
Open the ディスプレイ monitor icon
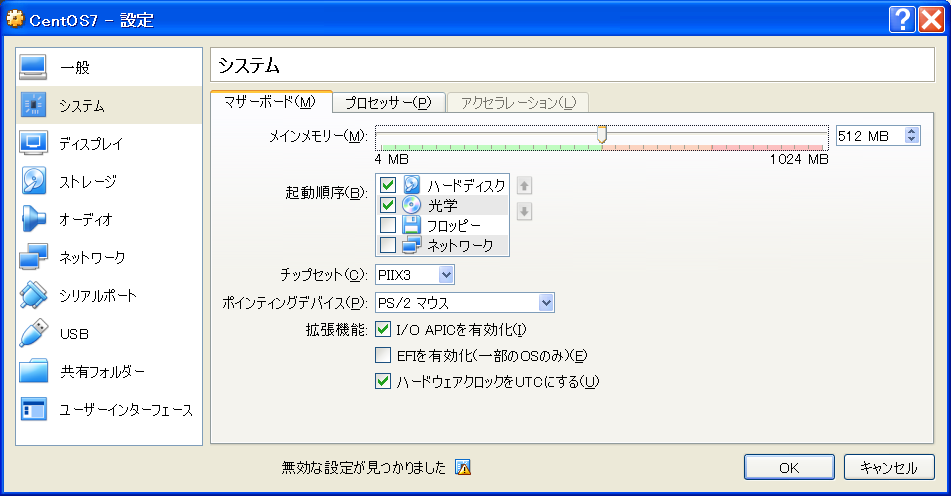point(33,143)
